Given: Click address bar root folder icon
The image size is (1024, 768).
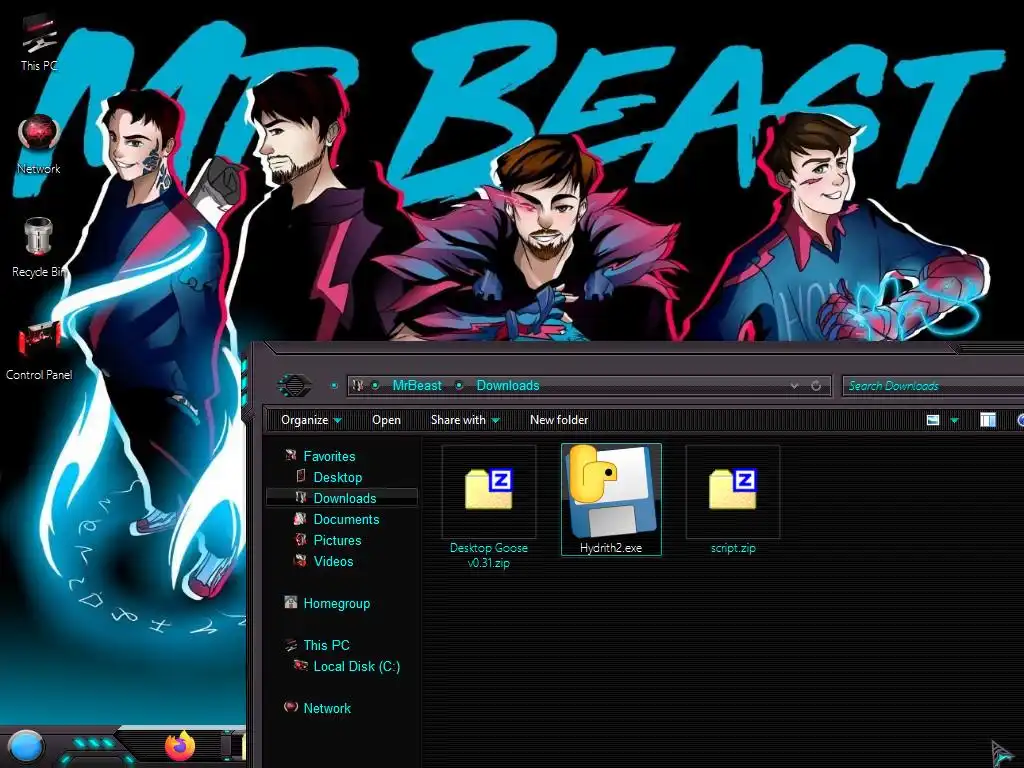Looking at the screenshot, I should pyautogui.click(x=357, y=385).
